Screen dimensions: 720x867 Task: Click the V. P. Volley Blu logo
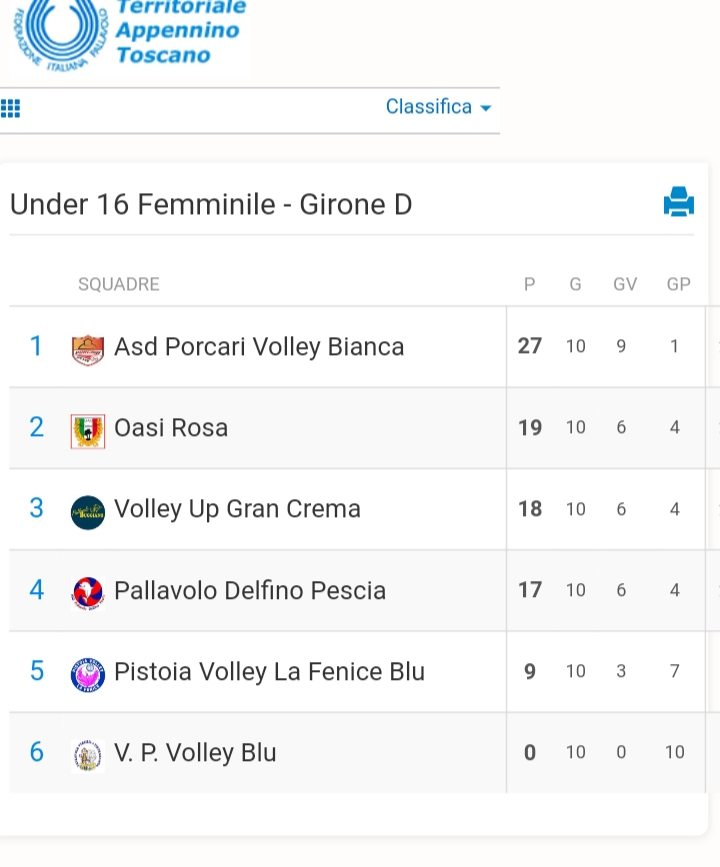point(88,756)
